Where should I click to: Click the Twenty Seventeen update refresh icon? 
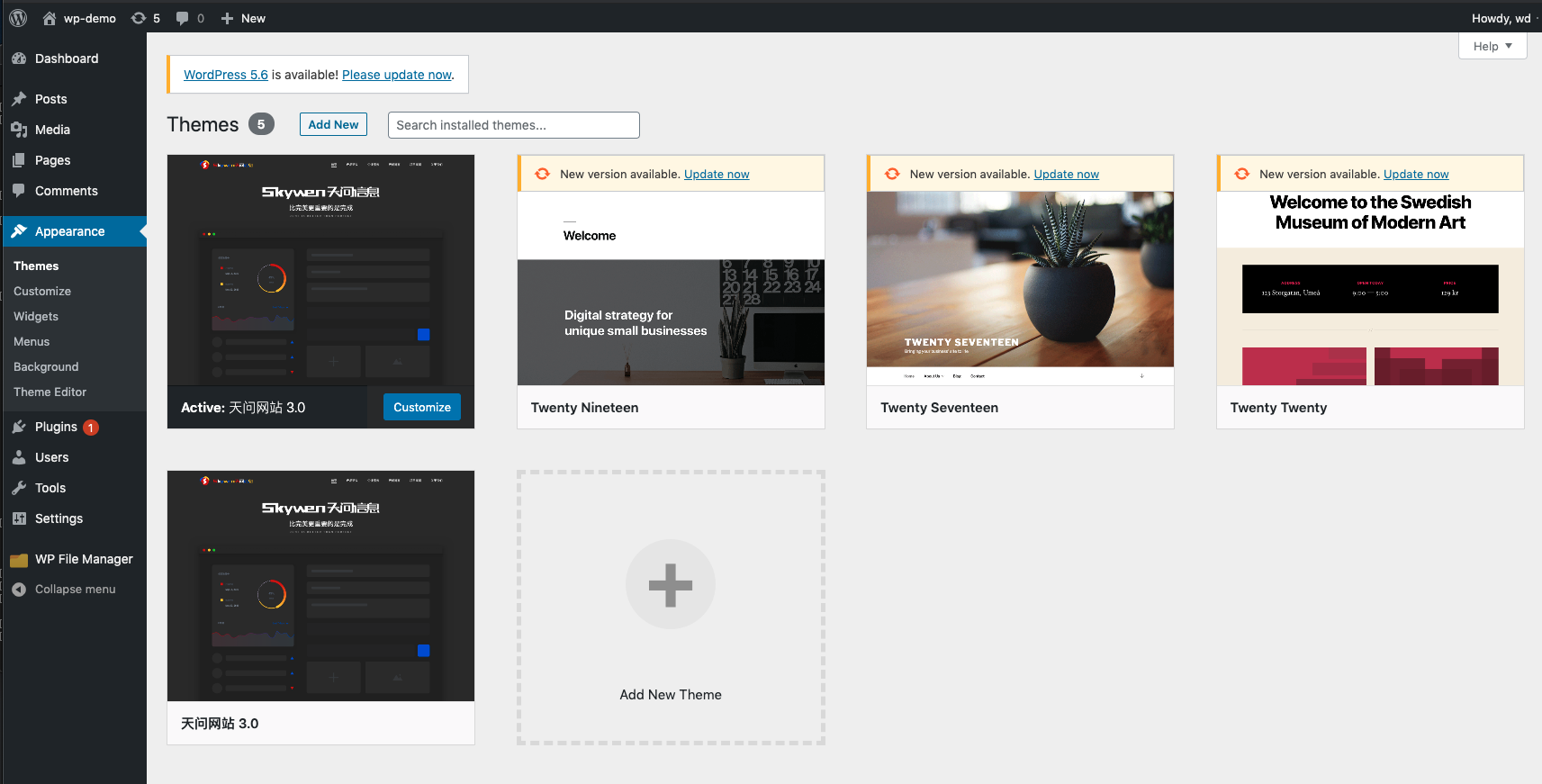(892, 174)
